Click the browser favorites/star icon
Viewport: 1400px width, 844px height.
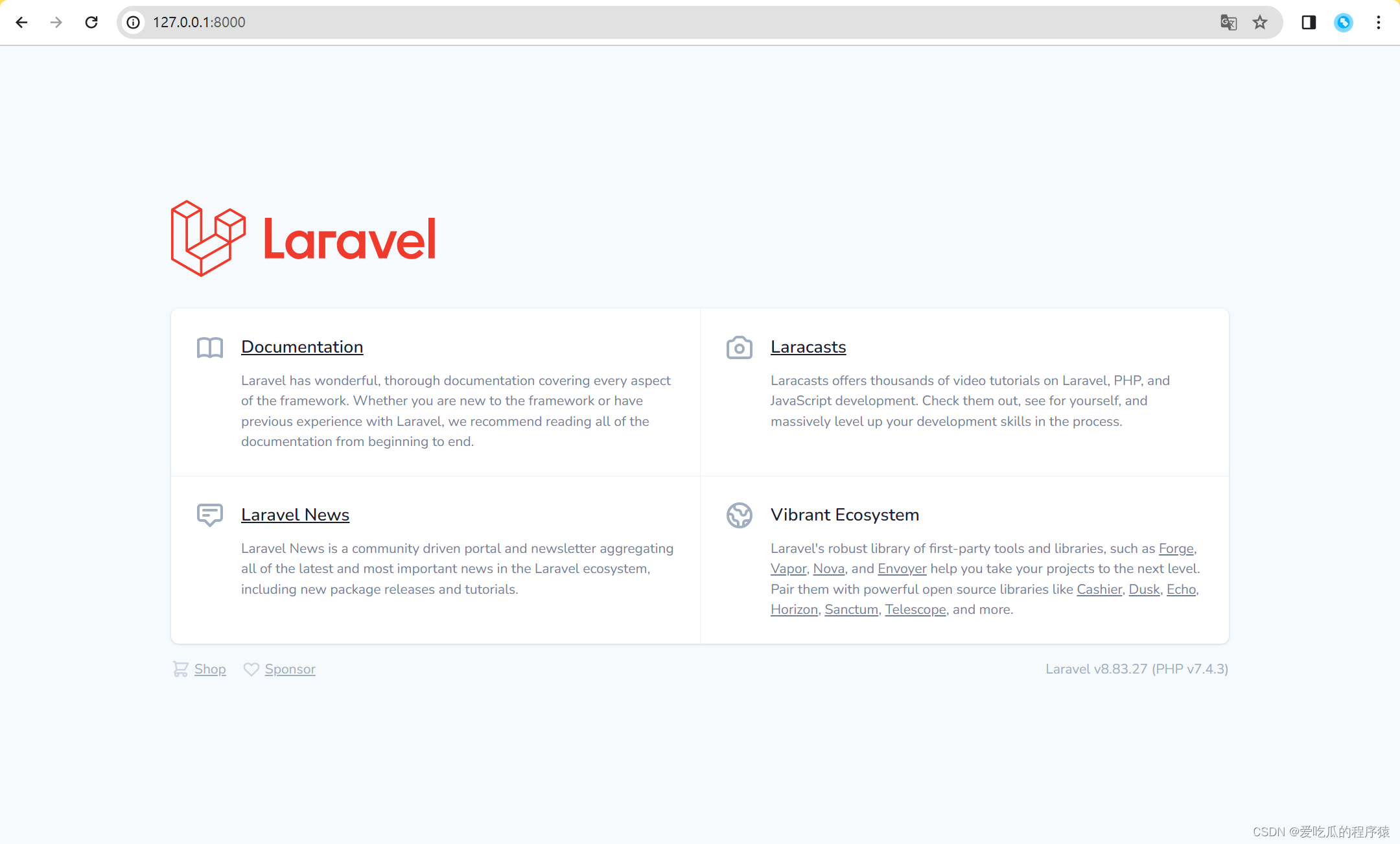(x=1260, y=22)
